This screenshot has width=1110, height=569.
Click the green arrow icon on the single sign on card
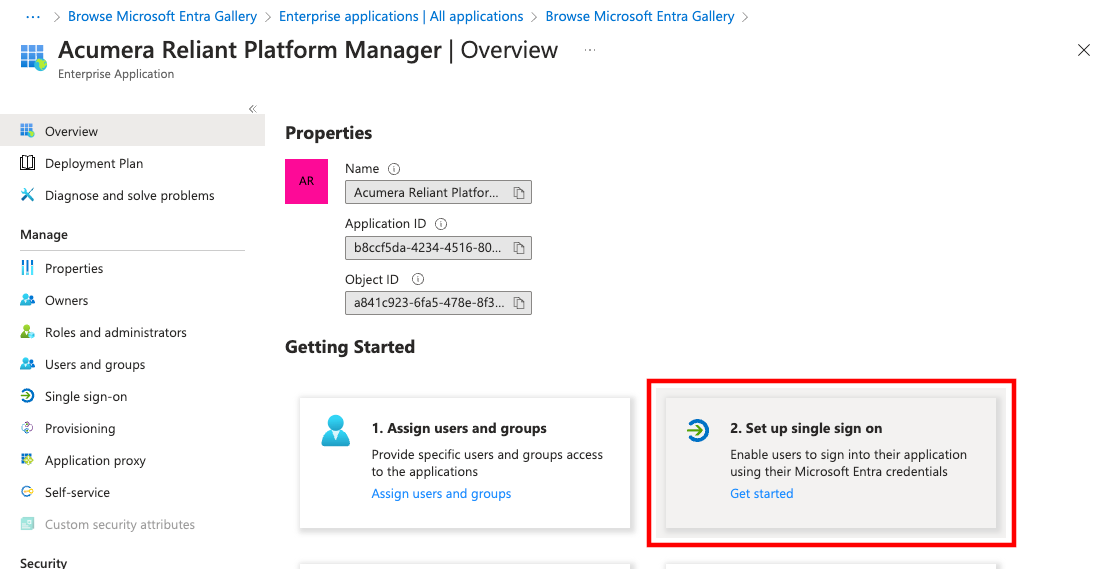697,430
